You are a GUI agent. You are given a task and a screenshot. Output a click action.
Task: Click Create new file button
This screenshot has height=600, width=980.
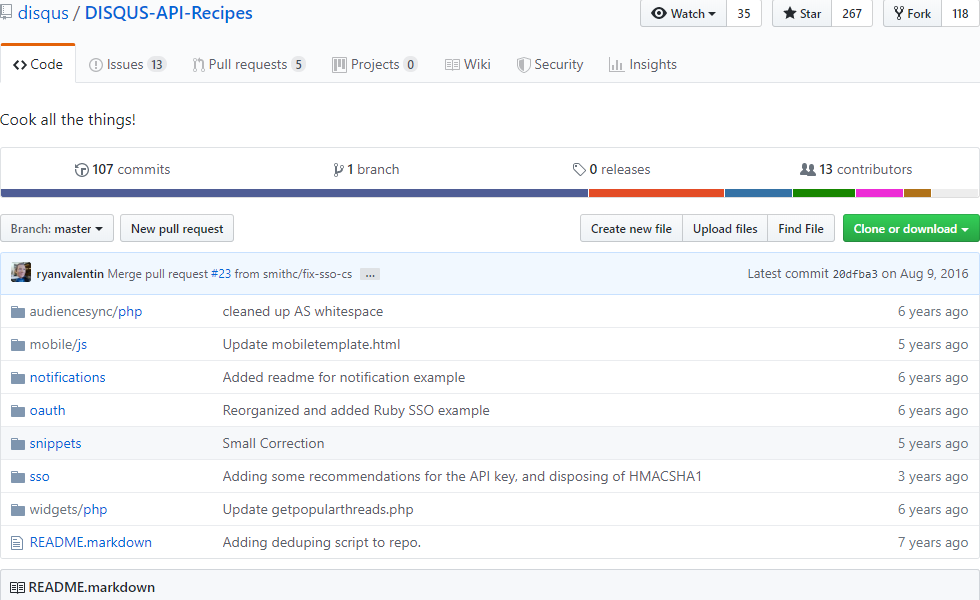click(x=631, y=229)
